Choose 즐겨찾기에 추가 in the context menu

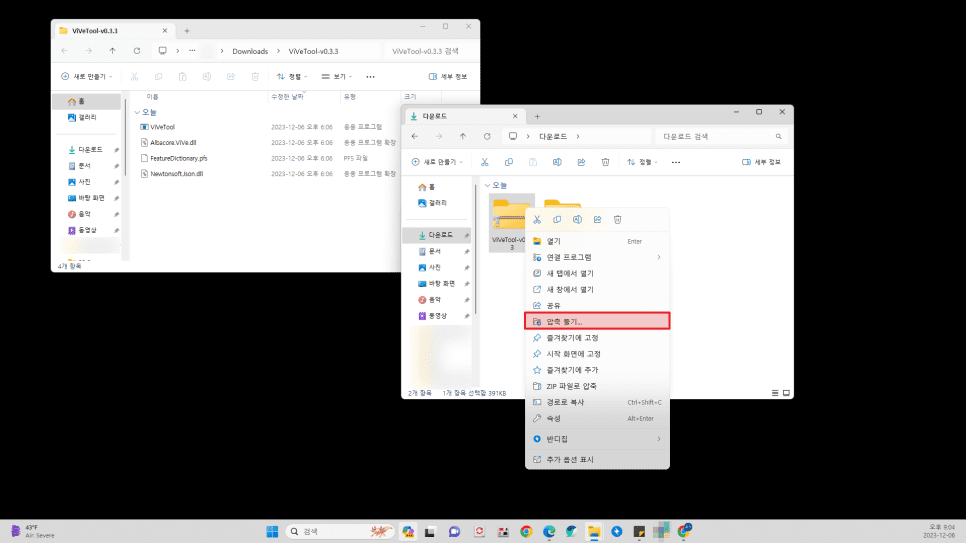597,370
